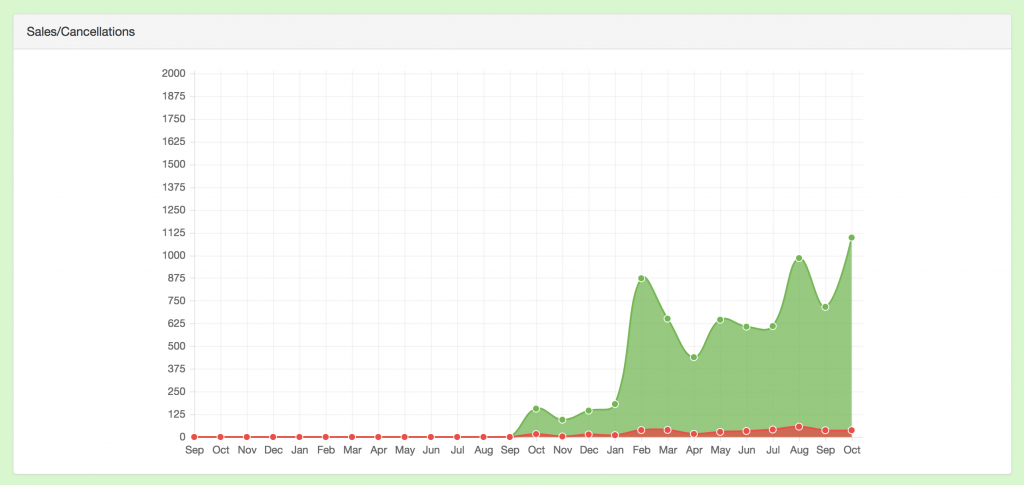Click y-axis label 375

[x=176, y=369]
